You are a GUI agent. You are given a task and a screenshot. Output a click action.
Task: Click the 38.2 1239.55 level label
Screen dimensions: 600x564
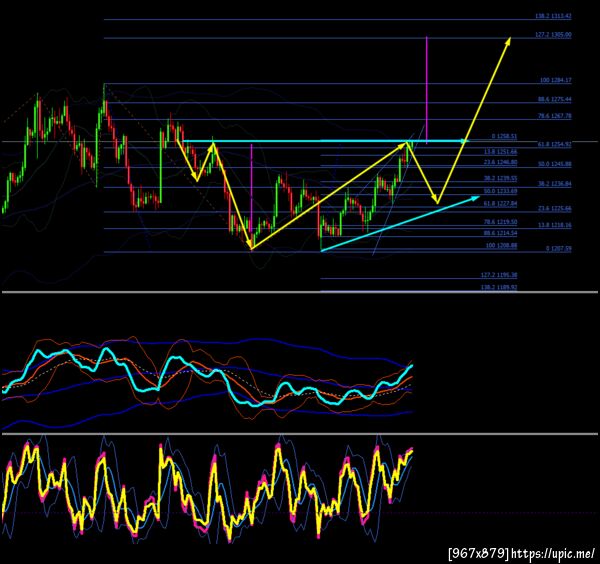point(501,178)
